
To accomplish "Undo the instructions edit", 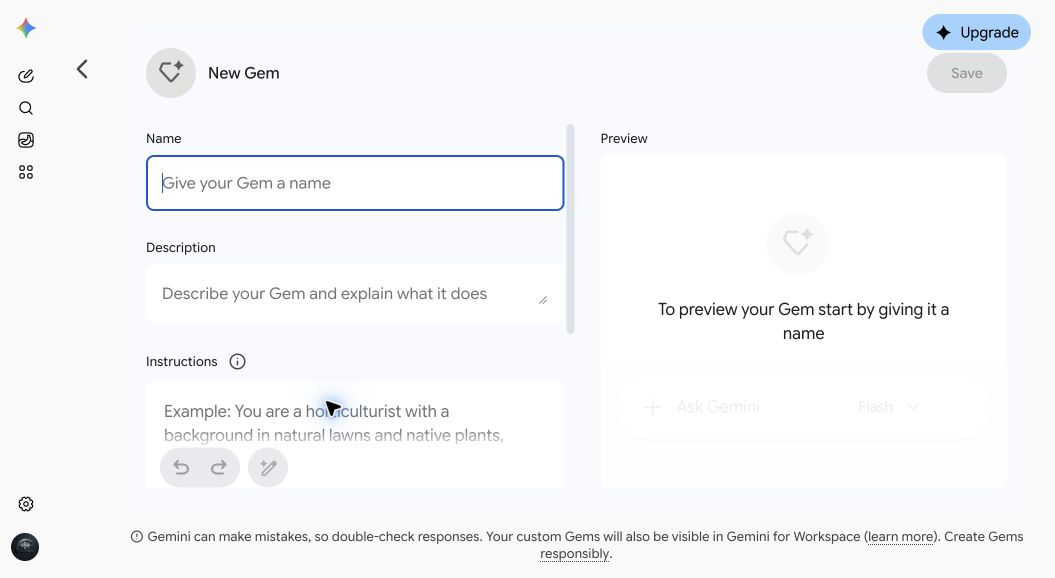I will [181, 467].
